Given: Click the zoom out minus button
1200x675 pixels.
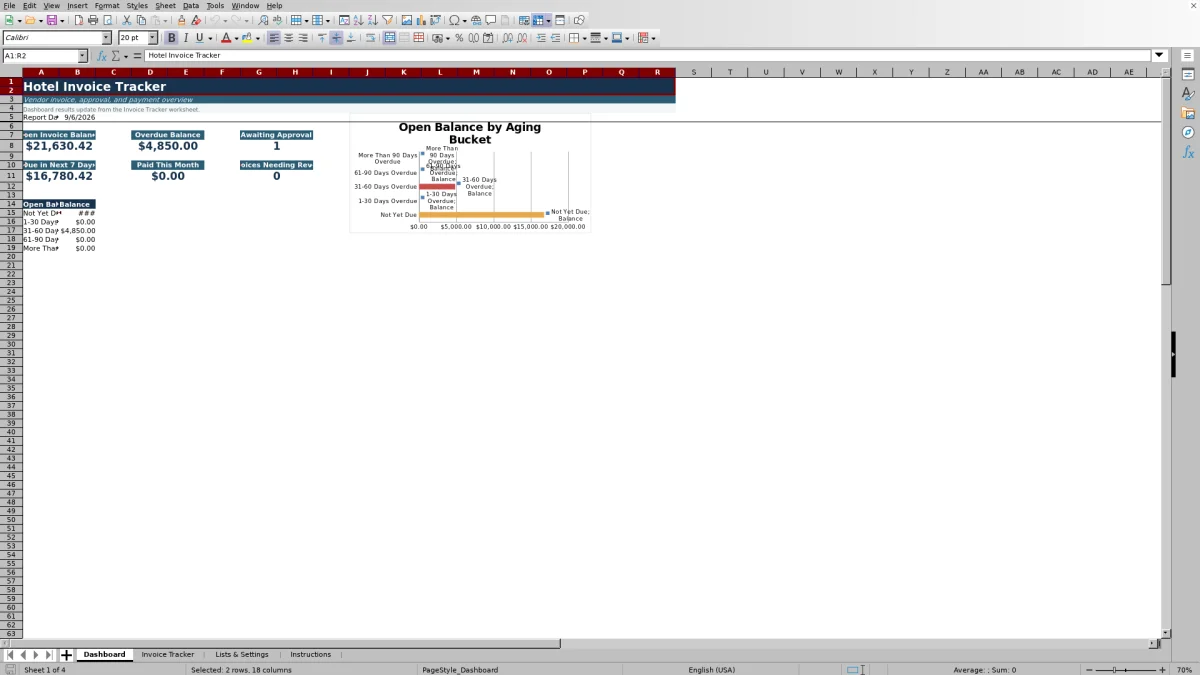Looking at the screenshot, I should (1087, 670).
